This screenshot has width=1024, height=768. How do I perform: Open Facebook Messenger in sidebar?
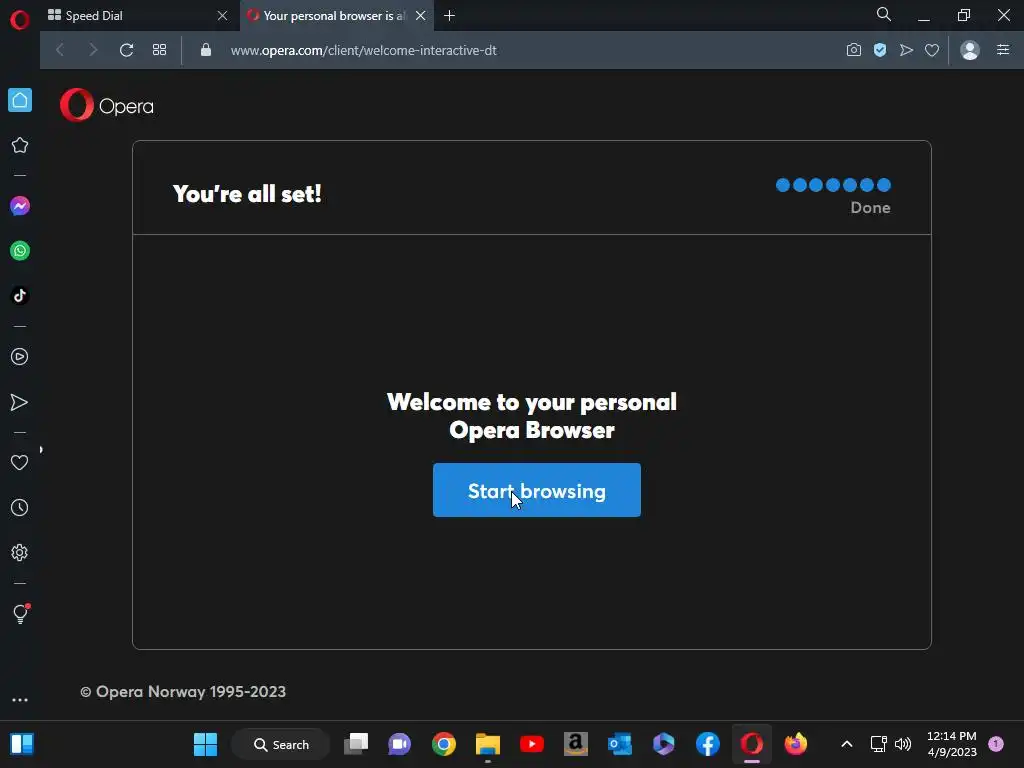[x=20, y=206]
